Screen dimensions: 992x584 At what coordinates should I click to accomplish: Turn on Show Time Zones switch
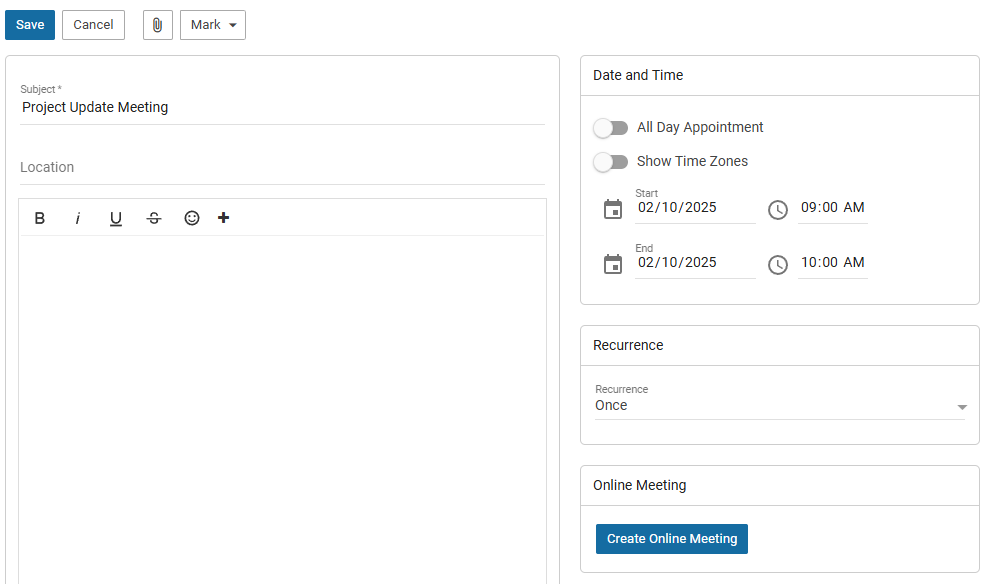610,162
